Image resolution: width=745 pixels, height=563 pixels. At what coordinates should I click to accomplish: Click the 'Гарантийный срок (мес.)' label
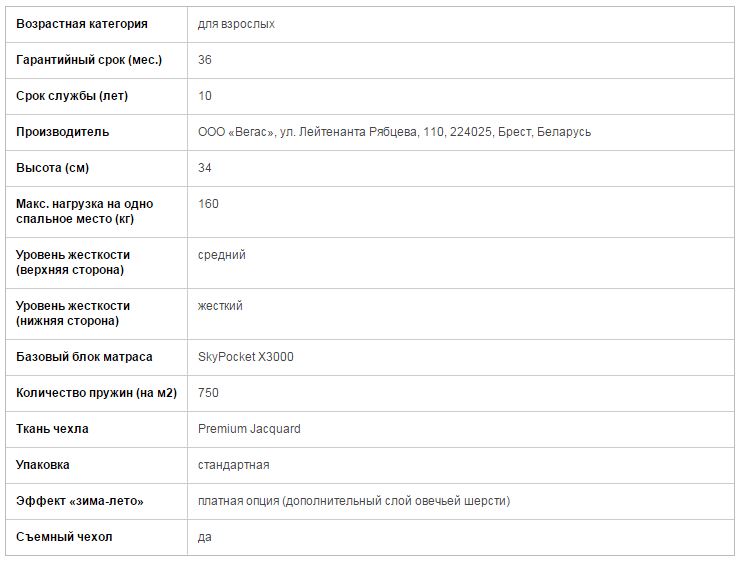(x=89, y=60)
